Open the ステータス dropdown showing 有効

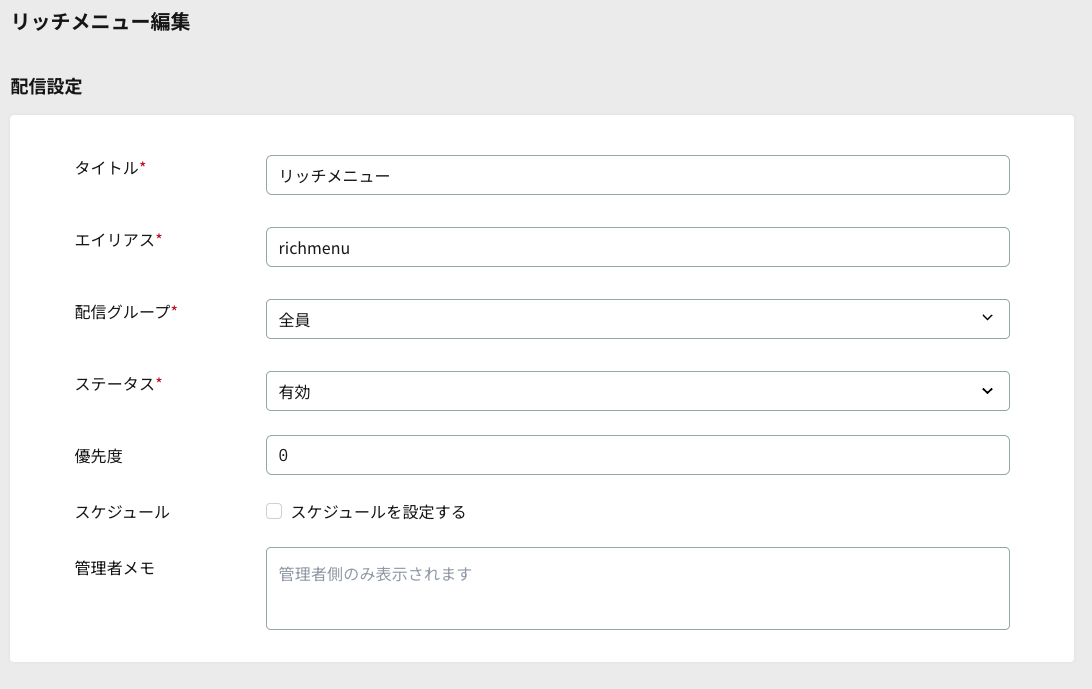tap(637, 391)
